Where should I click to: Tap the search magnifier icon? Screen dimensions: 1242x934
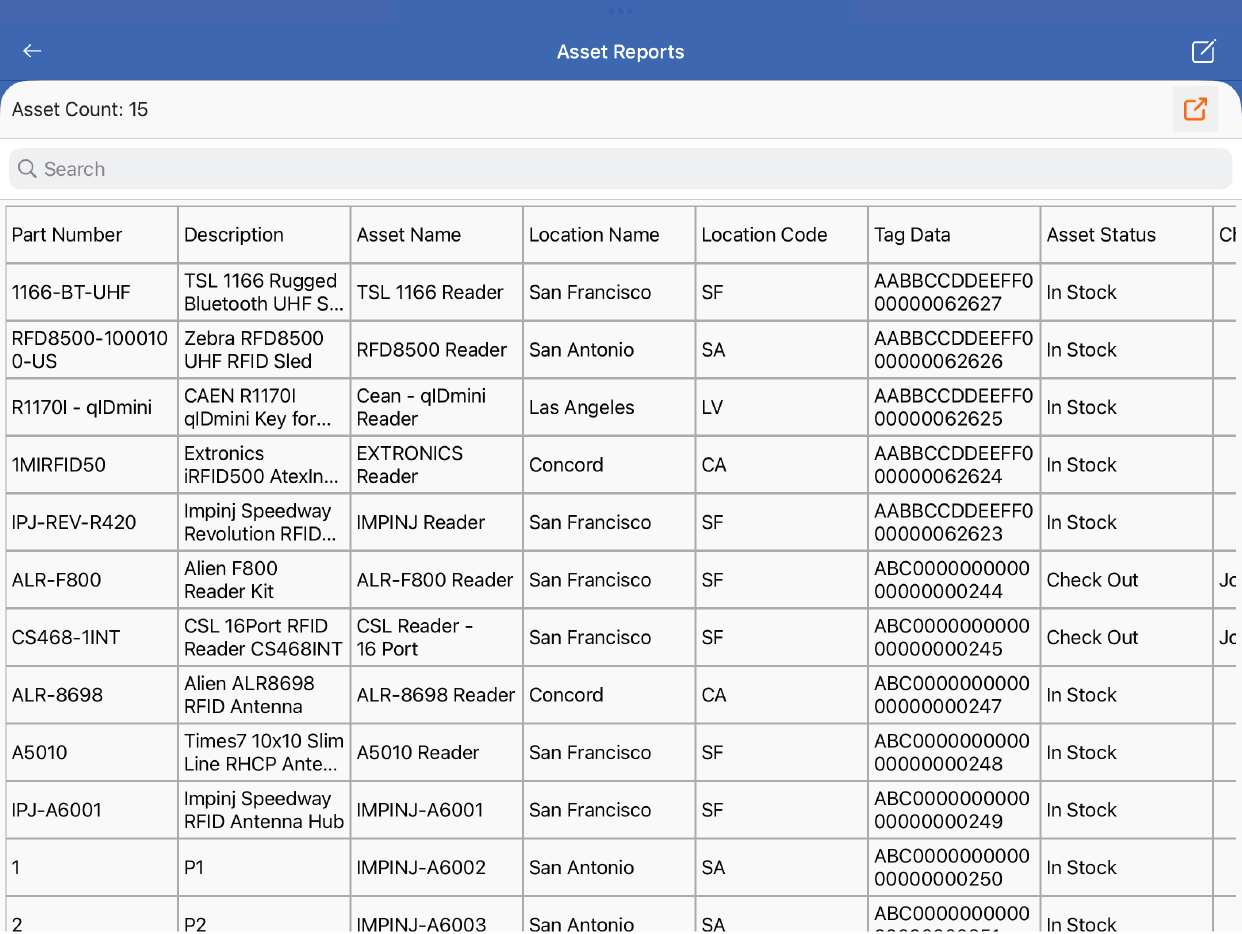click(27, 169)
